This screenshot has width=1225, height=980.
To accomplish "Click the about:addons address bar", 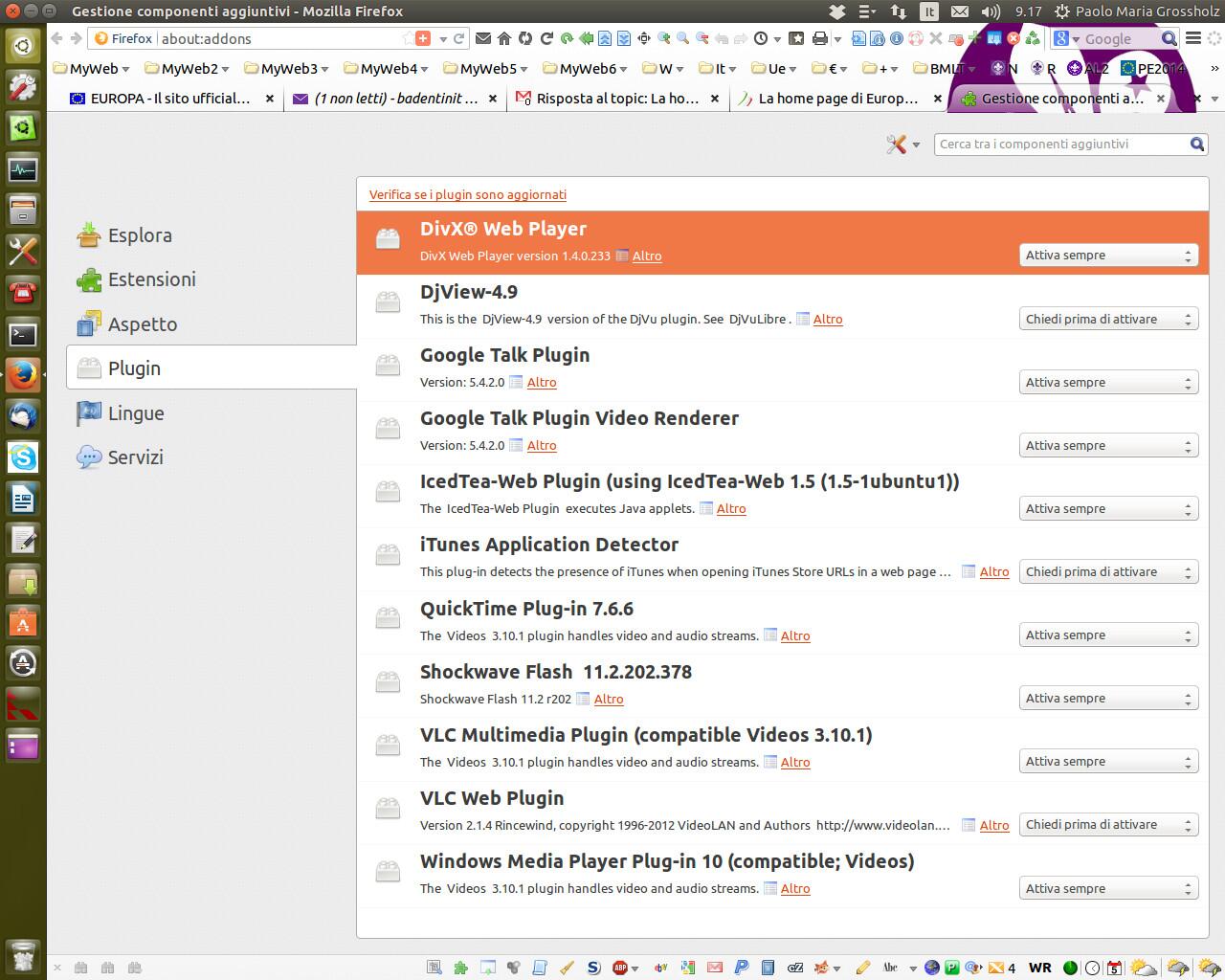I will [x=279, y=38].
